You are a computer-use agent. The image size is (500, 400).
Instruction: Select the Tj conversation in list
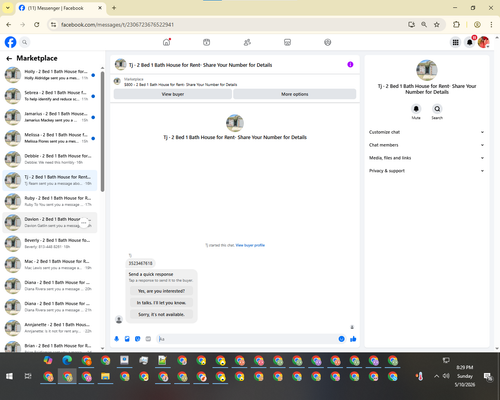pos(50,180)
